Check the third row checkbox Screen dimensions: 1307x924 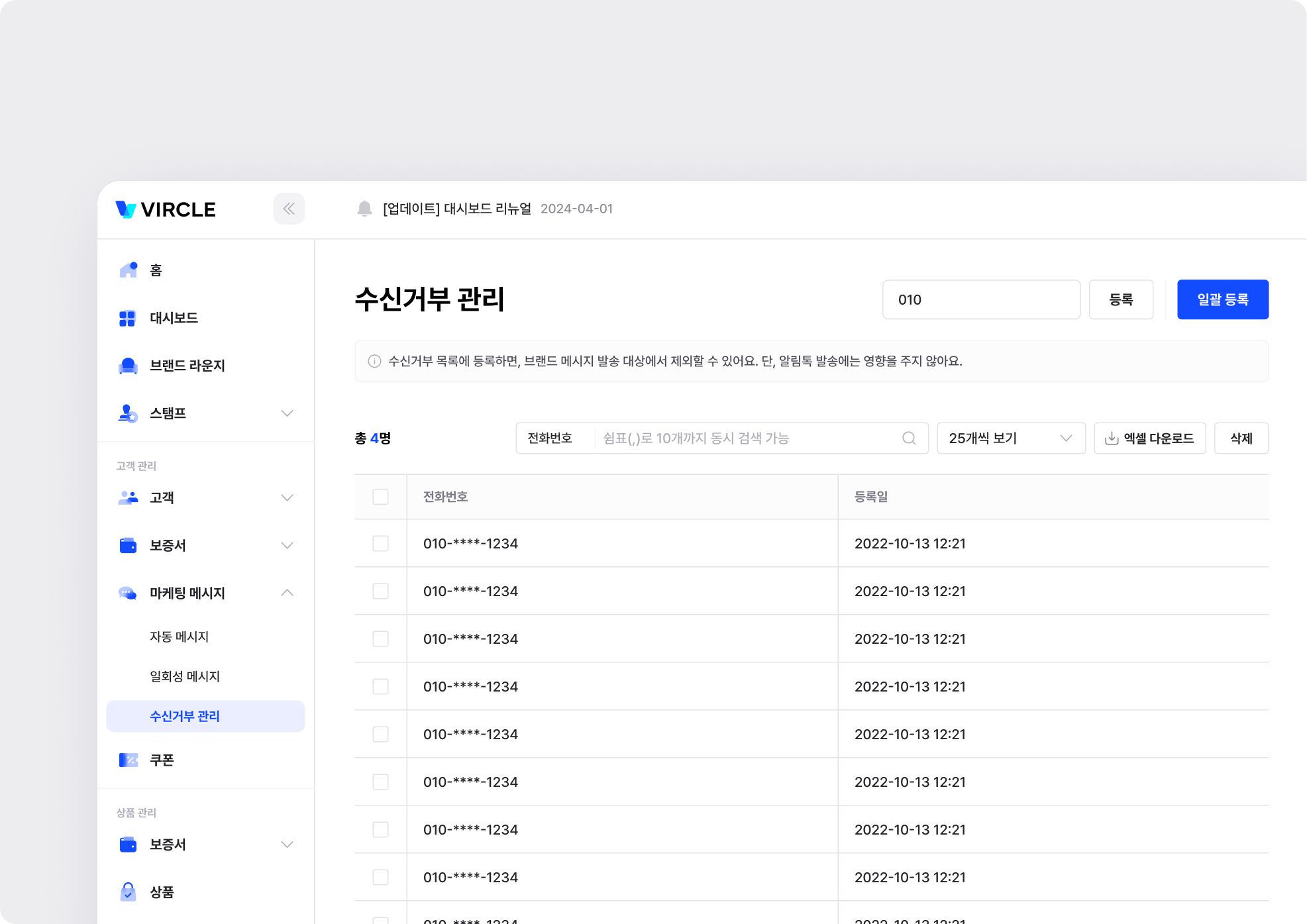380,639
